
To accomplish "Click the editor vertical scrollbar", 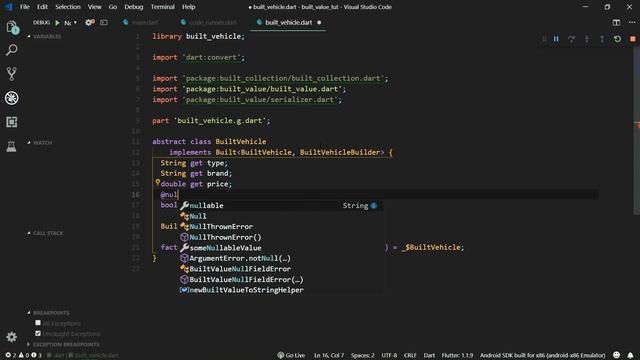I will (x=637, y=131).
